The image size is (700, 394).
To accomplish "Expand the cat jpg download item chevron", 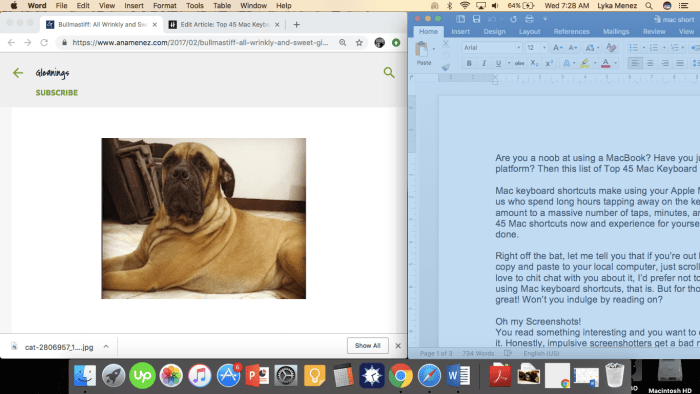I will point(106,346).
